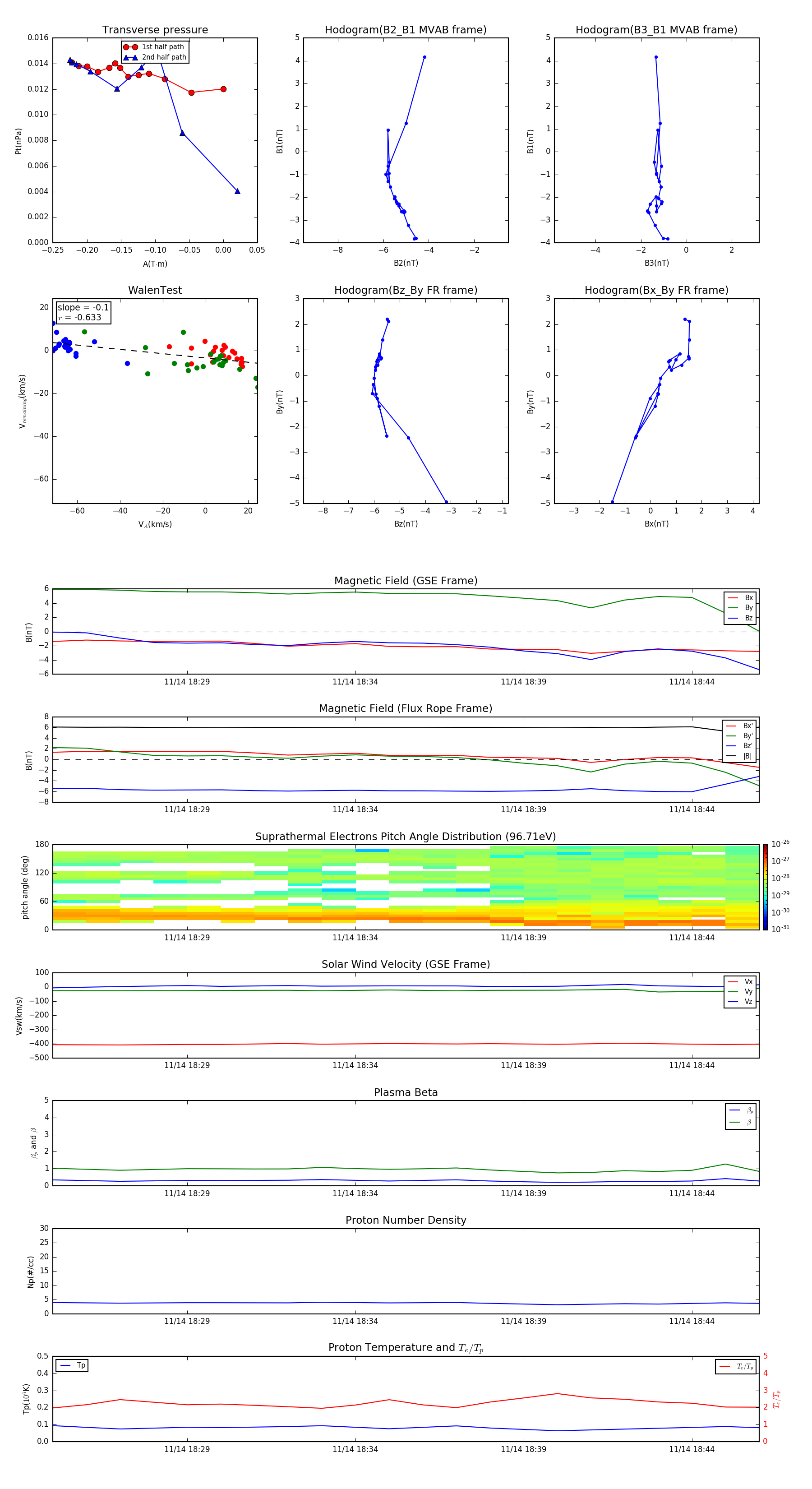Click the 'Vy' velocity legend entry
812x1489 pixels.
(x=741, y=992)
